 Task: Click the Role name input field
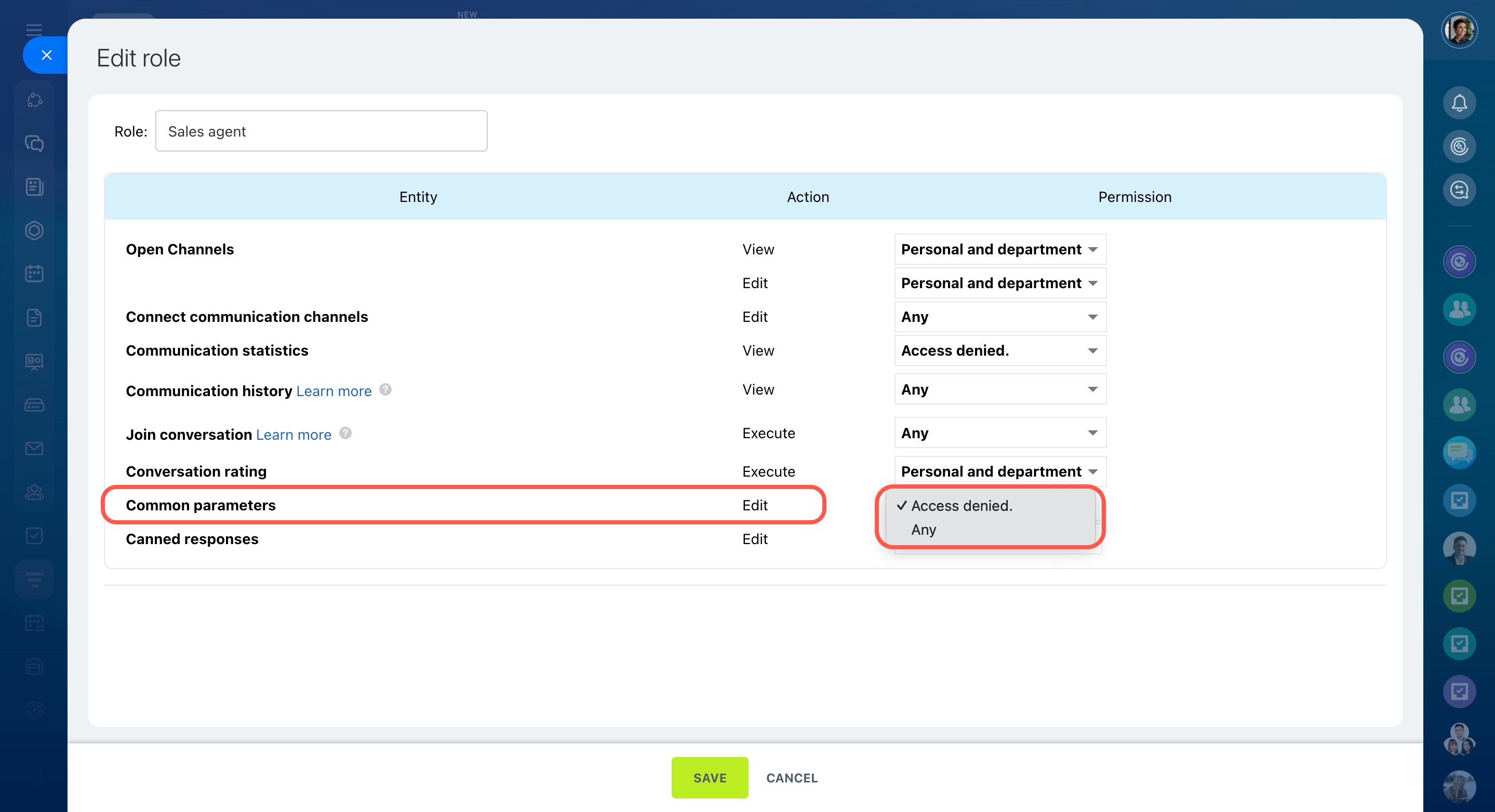321,132
